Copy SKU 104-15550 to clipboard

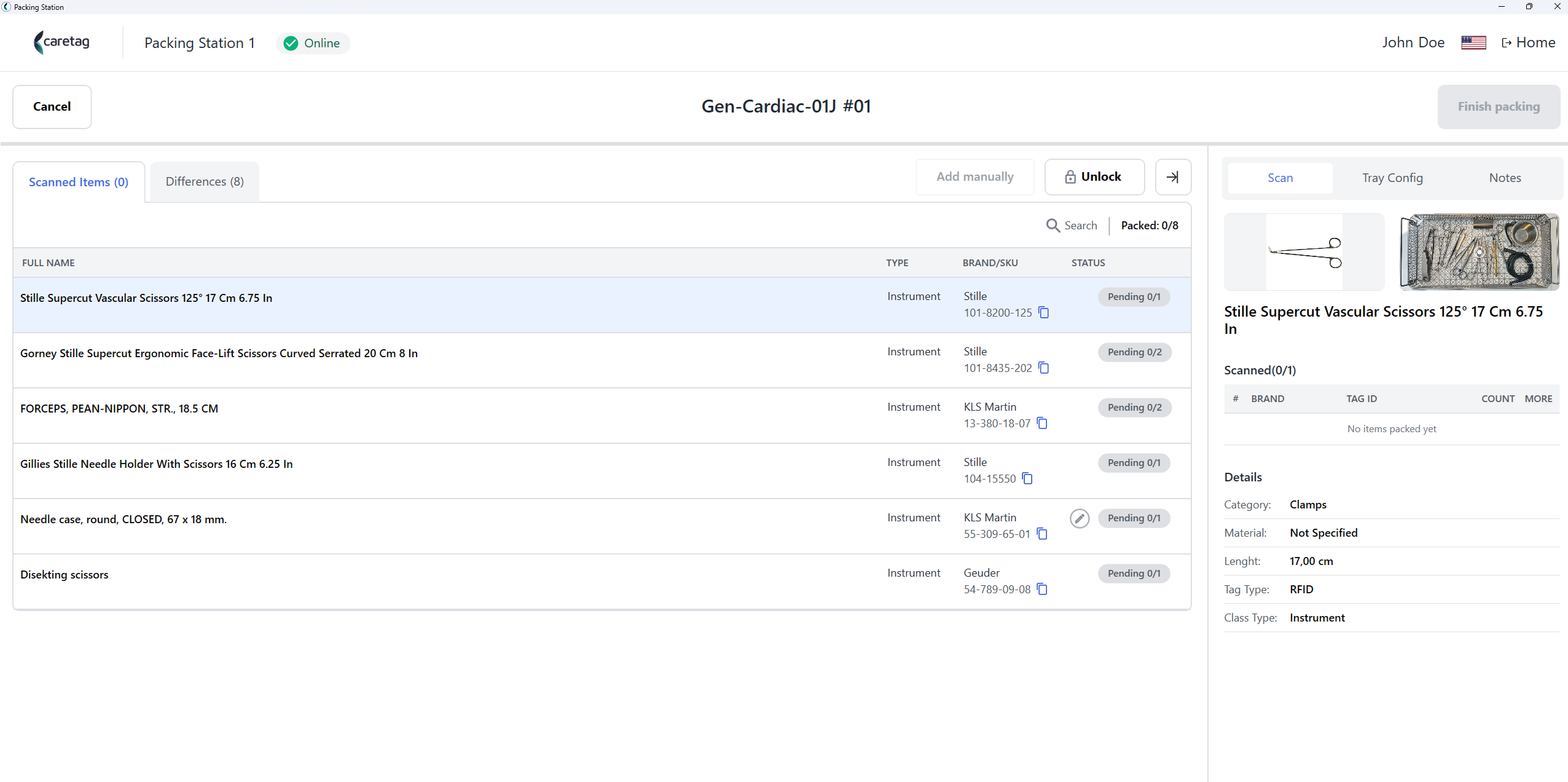(1027, 478)
